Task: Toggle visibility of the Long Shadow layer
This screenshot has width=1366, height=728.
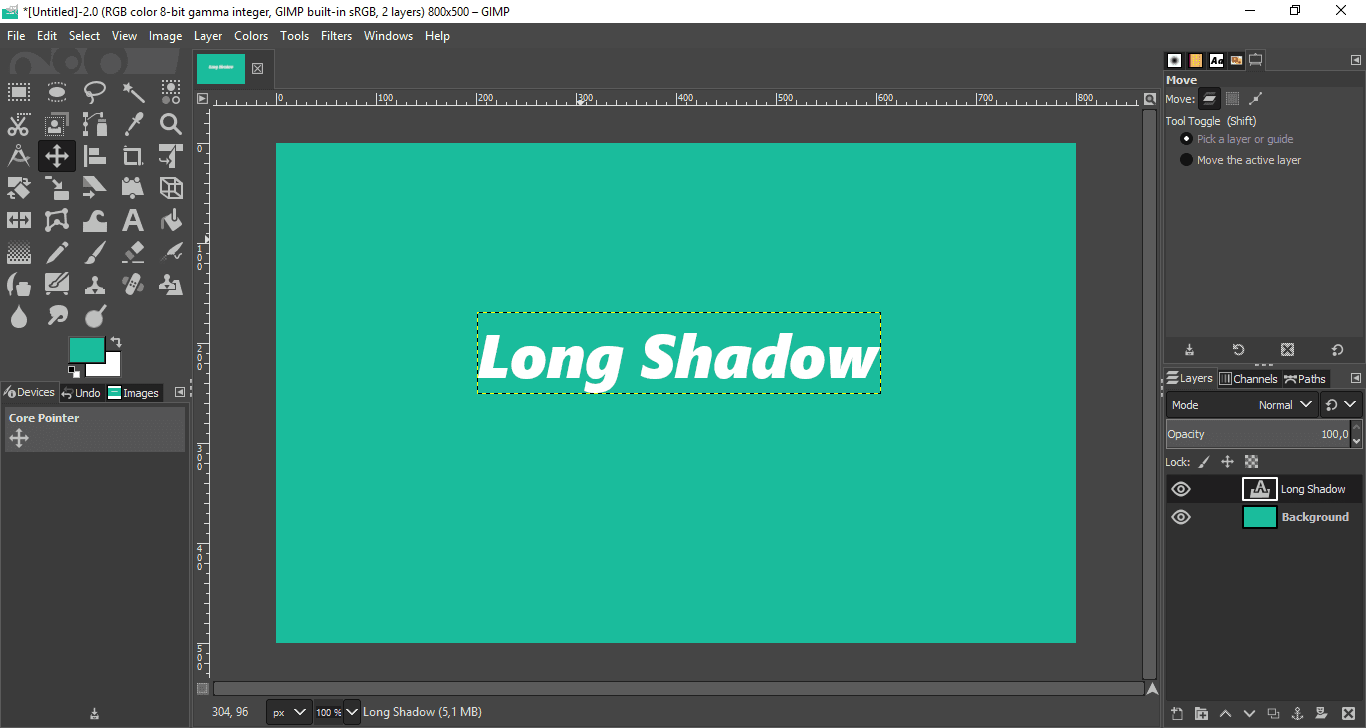Action: (x=1181, y=489)
